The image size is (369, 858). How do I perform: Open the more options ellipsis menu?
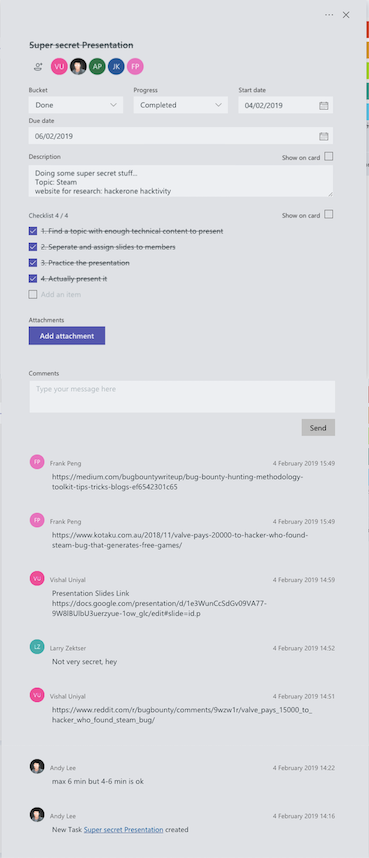(329, 15)
